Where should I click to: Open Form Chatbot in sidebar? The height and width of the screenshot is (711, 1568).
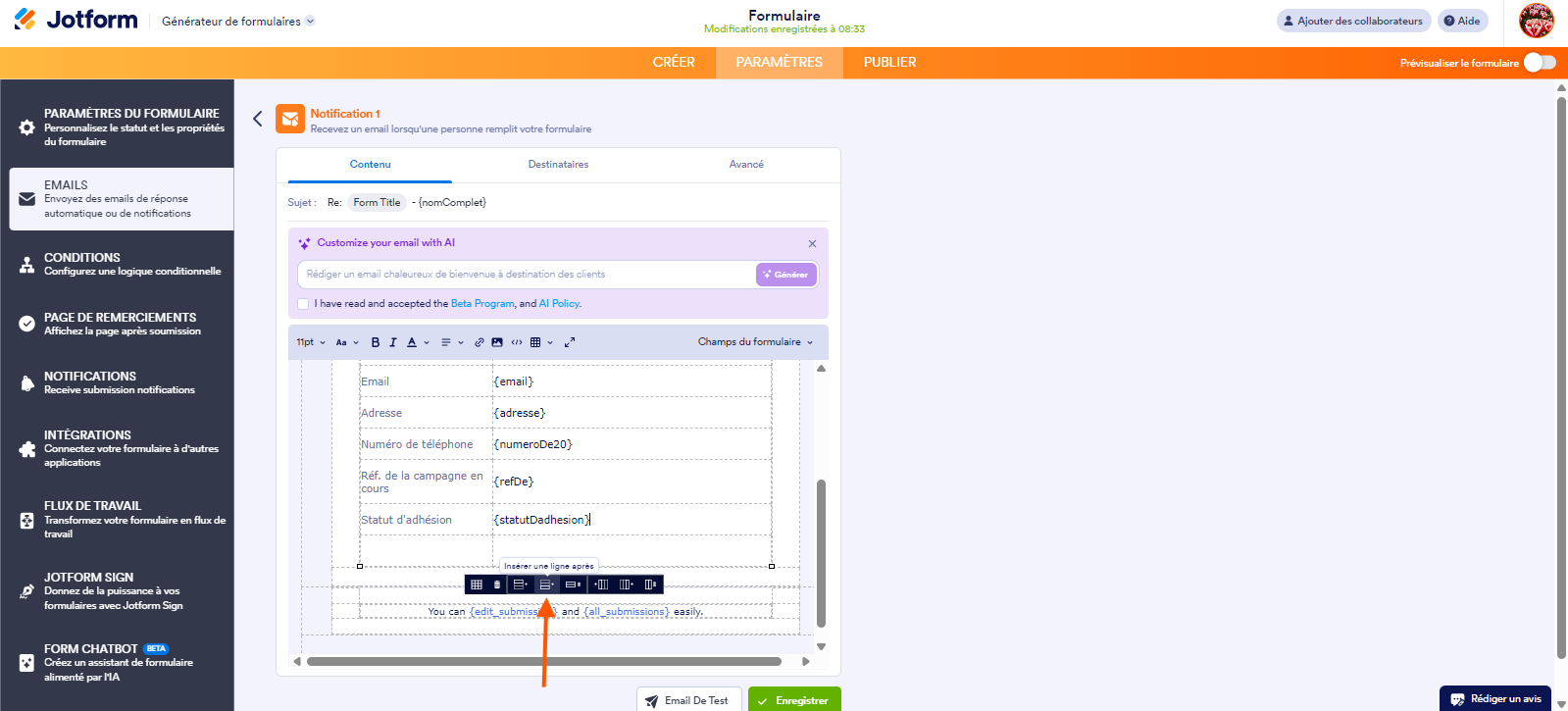click(x=122, y=663)
